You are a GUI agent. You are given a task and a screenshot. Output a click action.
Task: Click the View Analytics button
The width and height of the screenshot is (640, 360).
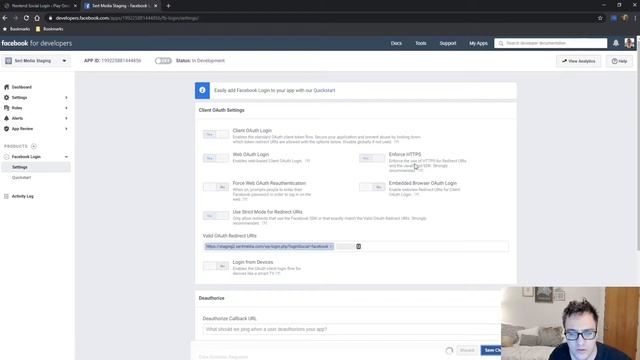578,61
